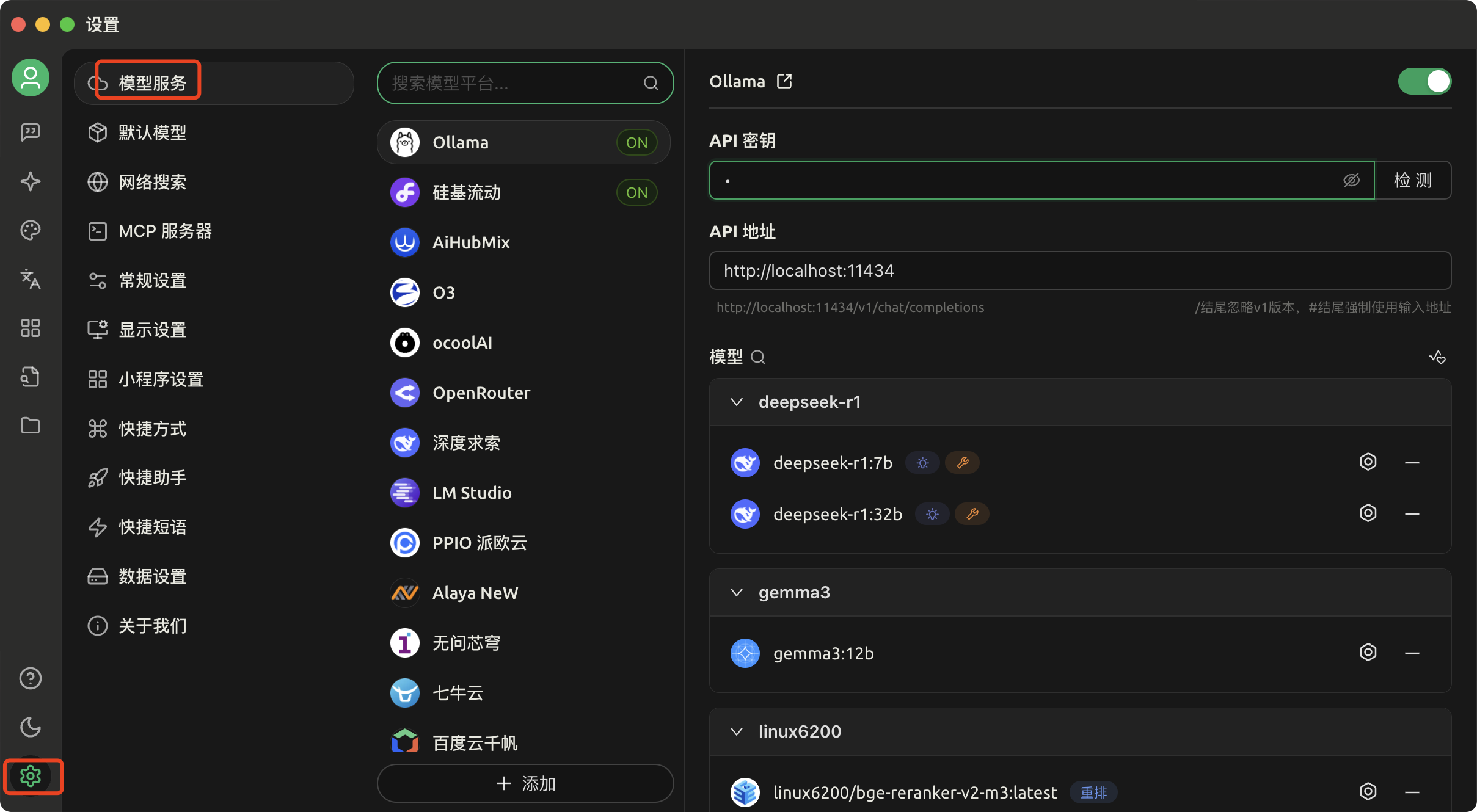This screenshot has height=812, width=1477.
Task: Click 添加 to add a provider
Action: pos(525,783)
